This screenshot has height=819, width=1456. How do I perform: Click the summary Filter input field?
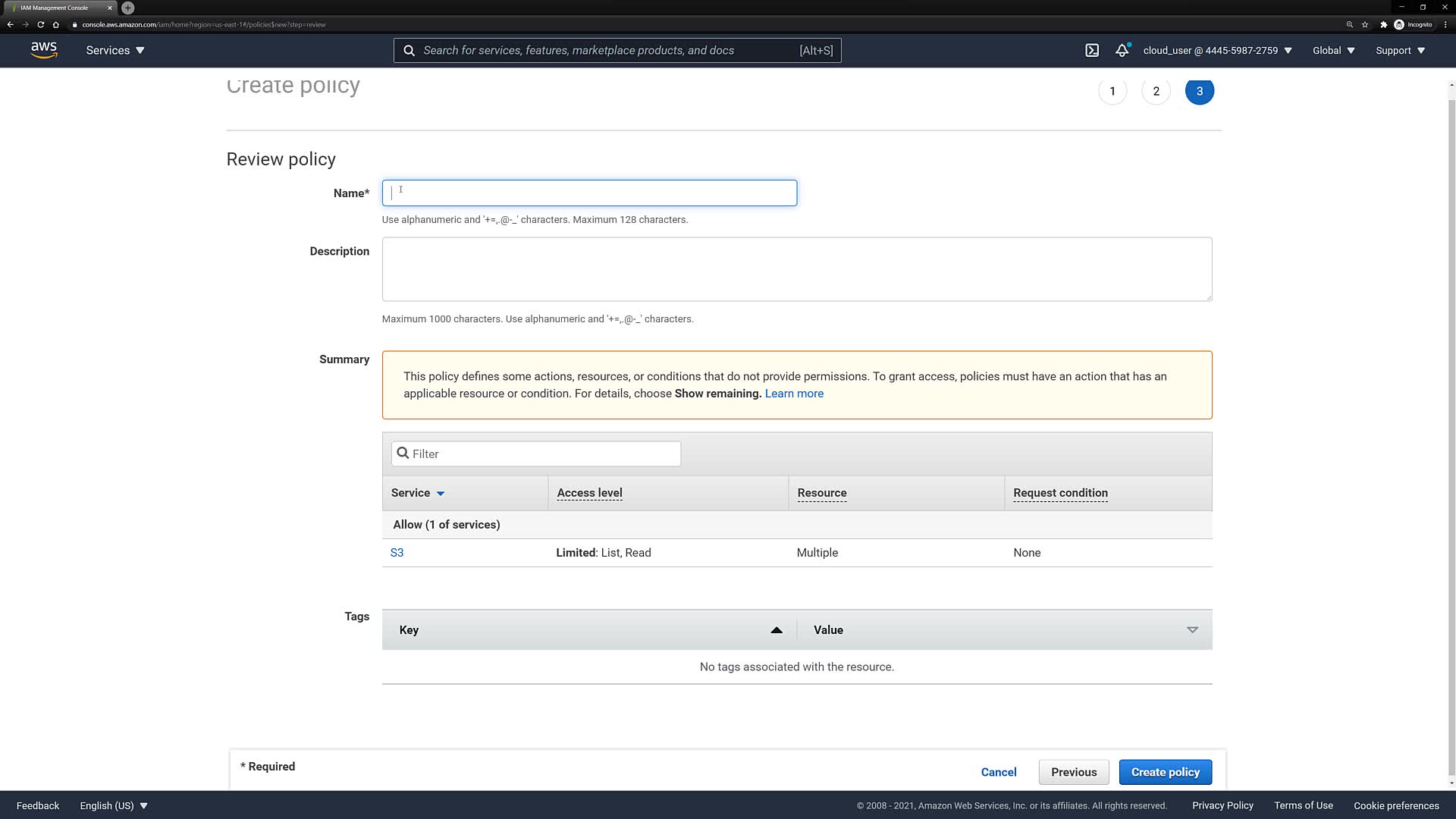click(536, 453)
